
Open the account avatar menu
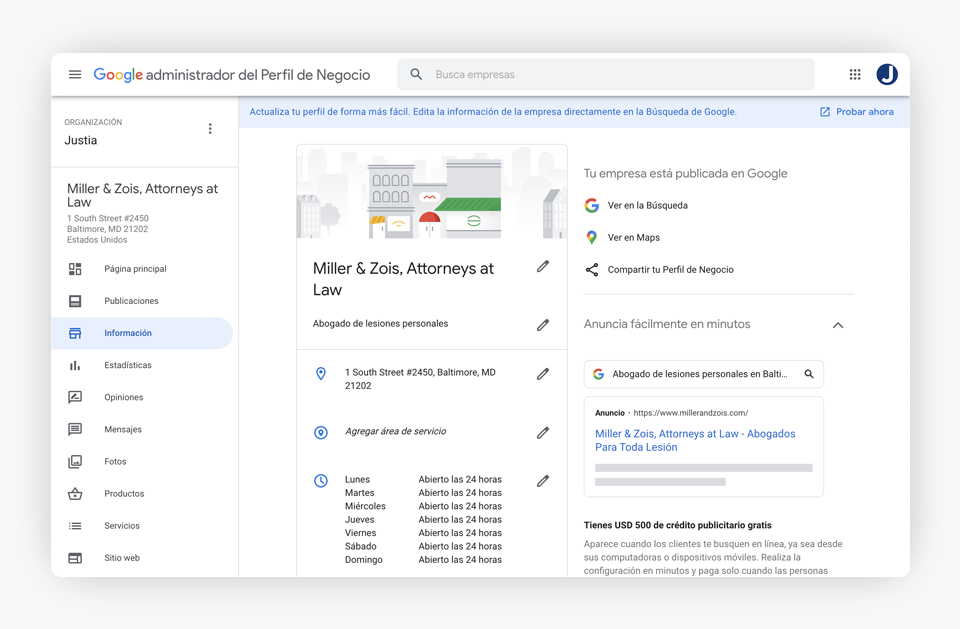click(x=887, y=75)
